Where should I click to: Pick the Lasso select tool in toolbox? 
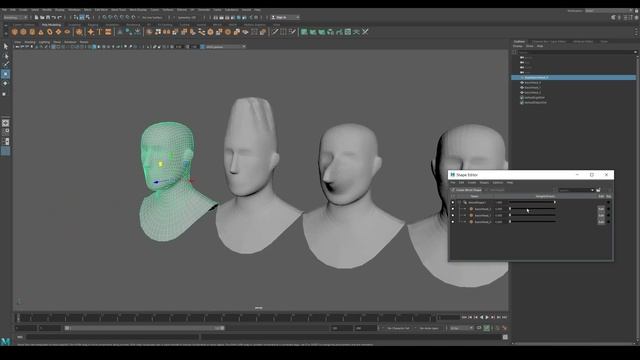(x=6, y=56)
